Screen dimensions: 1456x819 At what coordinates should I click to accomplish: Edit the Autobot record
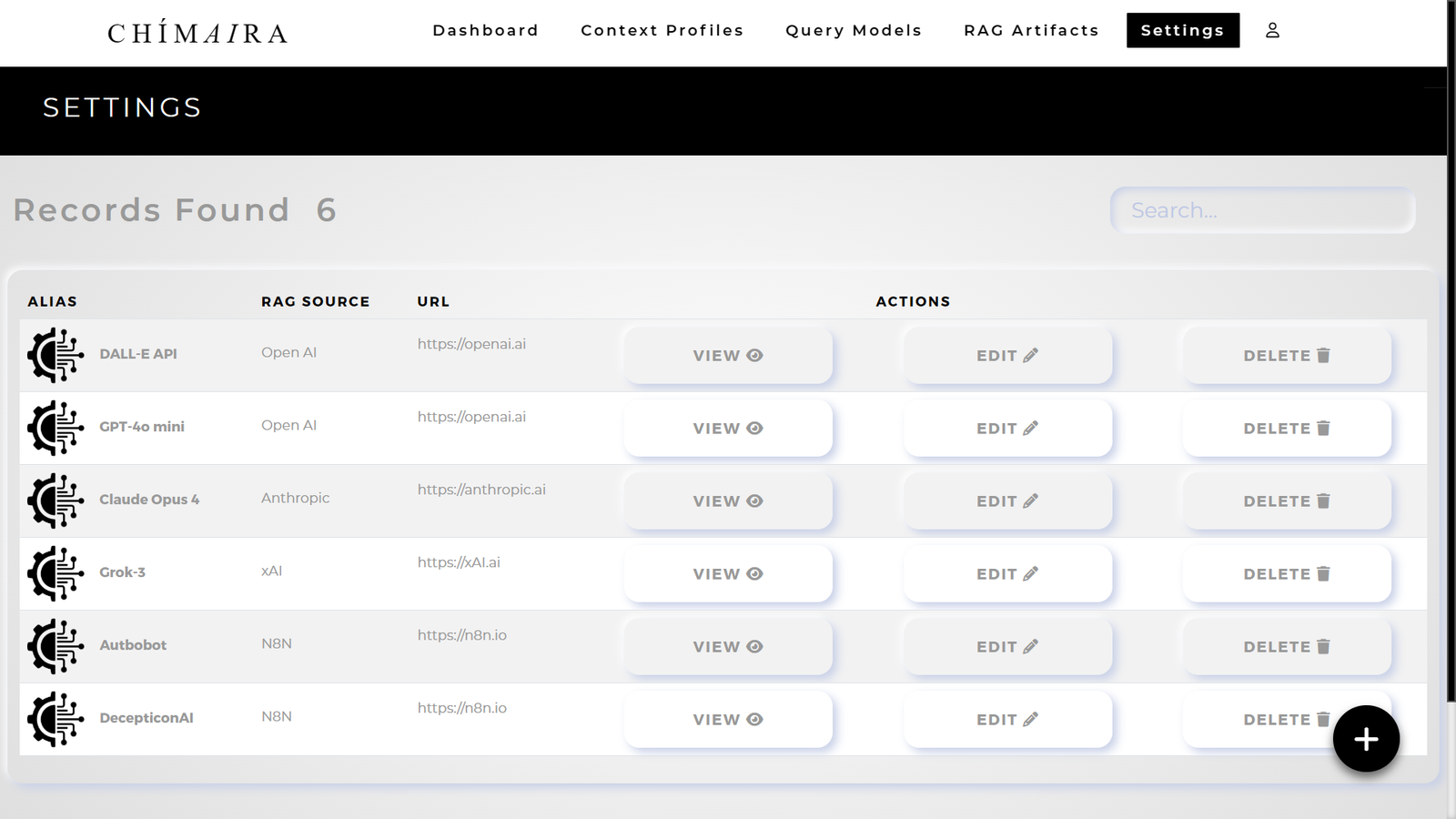[1006, 647]
